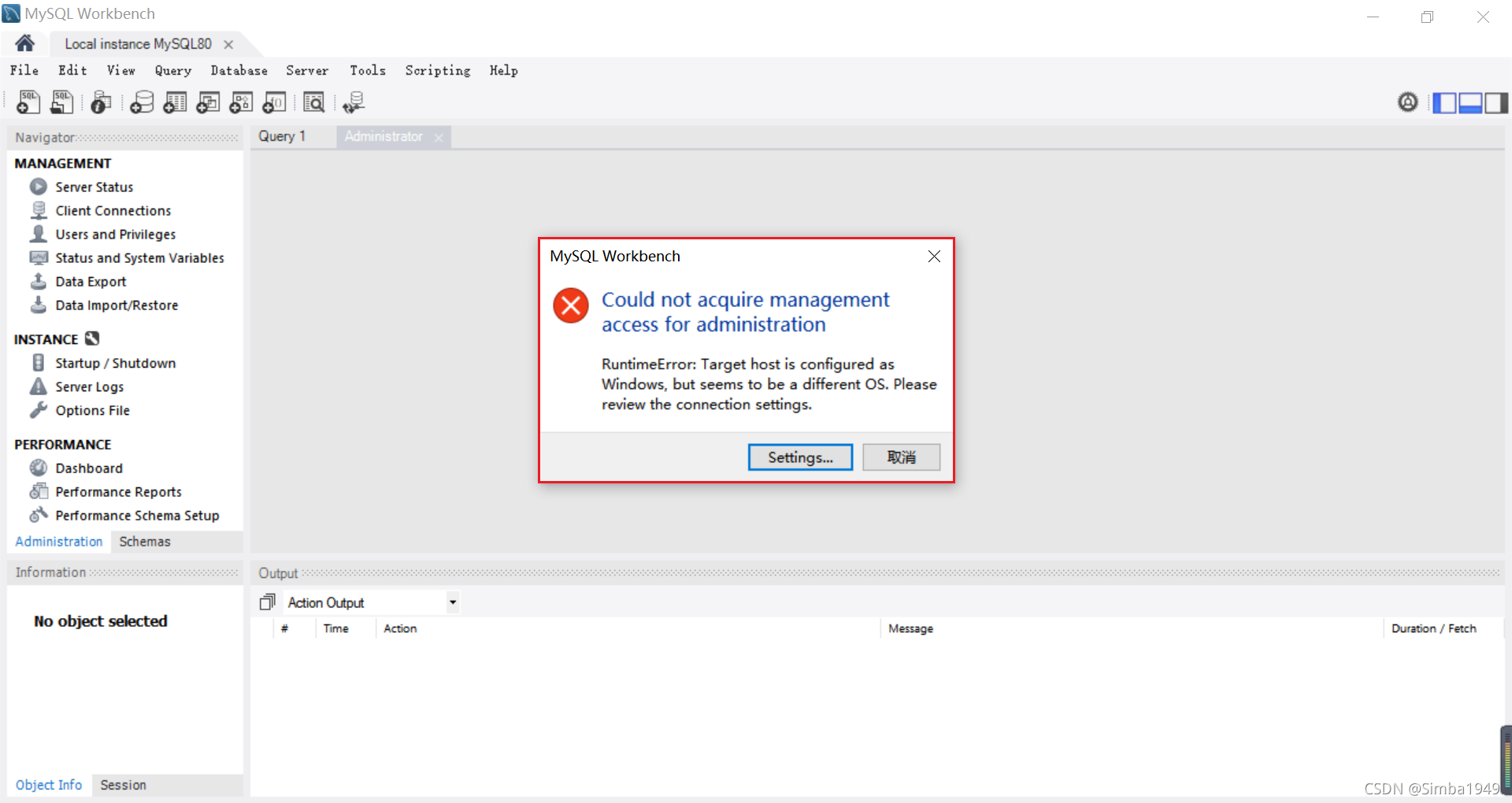The height and width of the screenshot is (803, 1512).
Task: Switch to Schemas navigator tab
Action: tap(145, 542)
